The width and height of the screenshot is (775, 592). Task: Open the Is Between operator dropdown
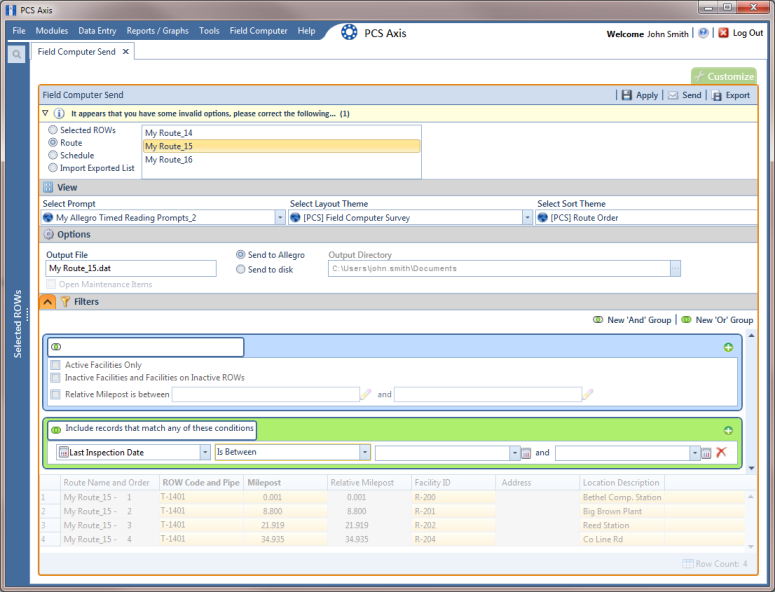click(365, 452)
